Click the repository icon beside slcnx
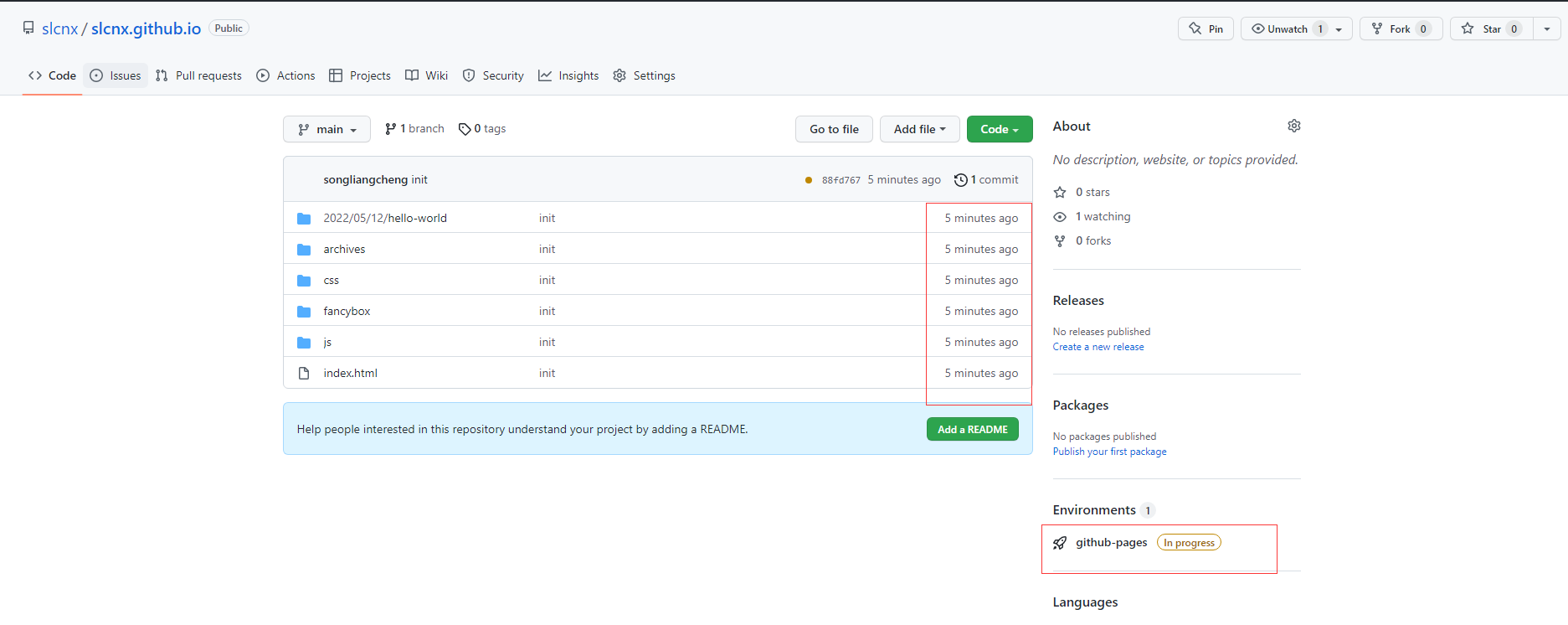1568x625 pixels. point(28,28)
